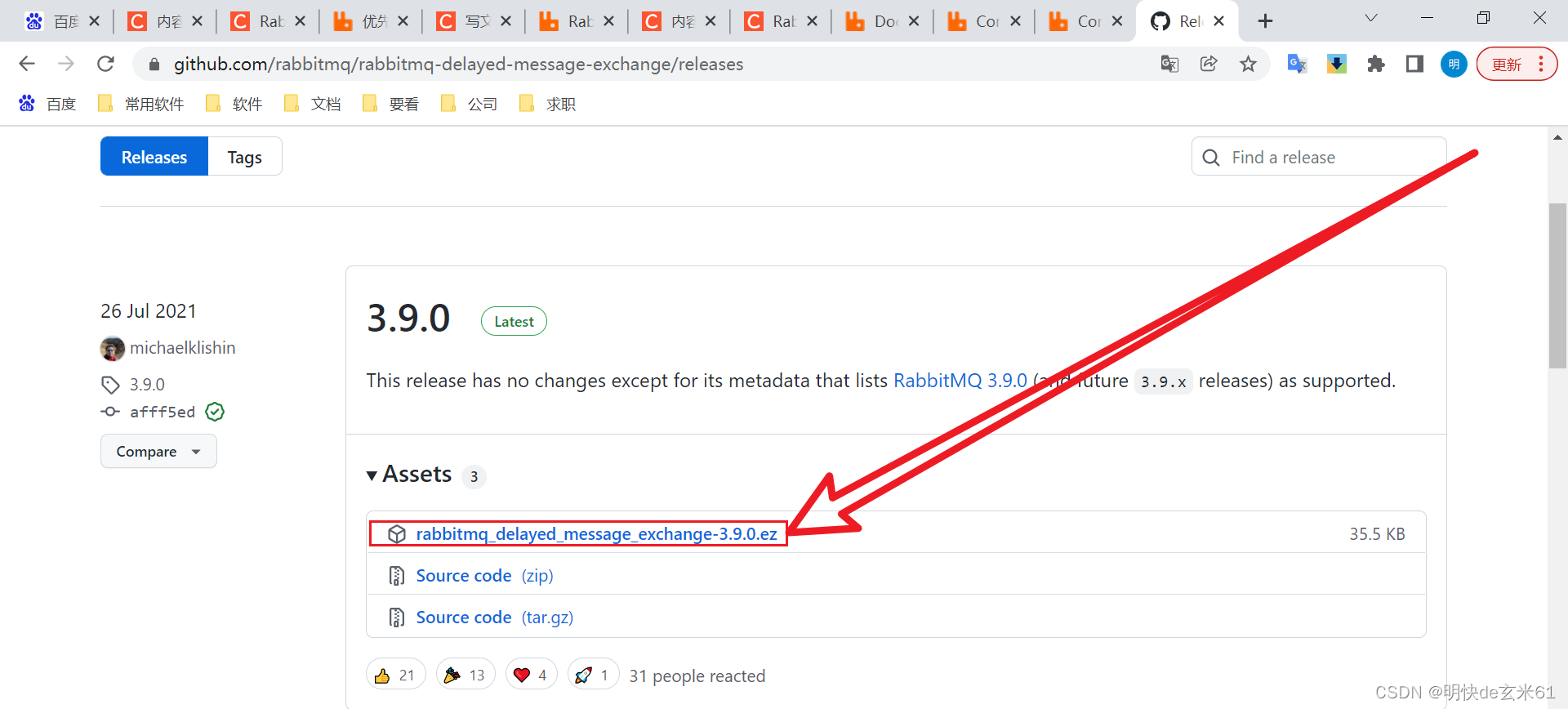Switch to the 优先 browser tab

369,21
